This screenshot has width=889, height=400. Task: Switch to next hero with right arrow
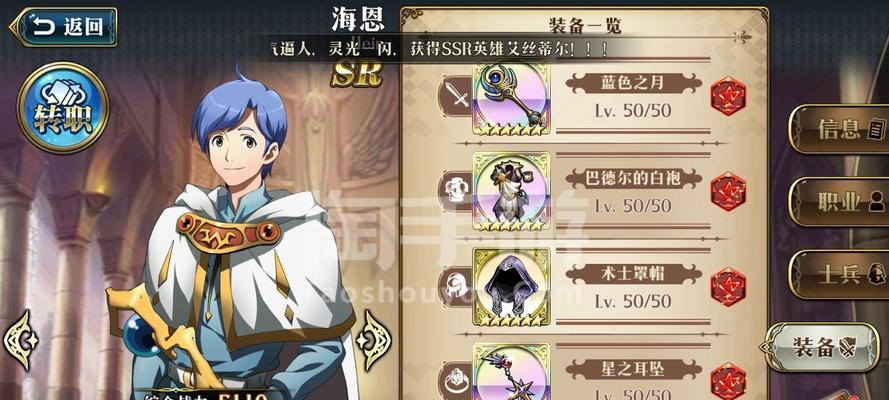coord(373,341)
